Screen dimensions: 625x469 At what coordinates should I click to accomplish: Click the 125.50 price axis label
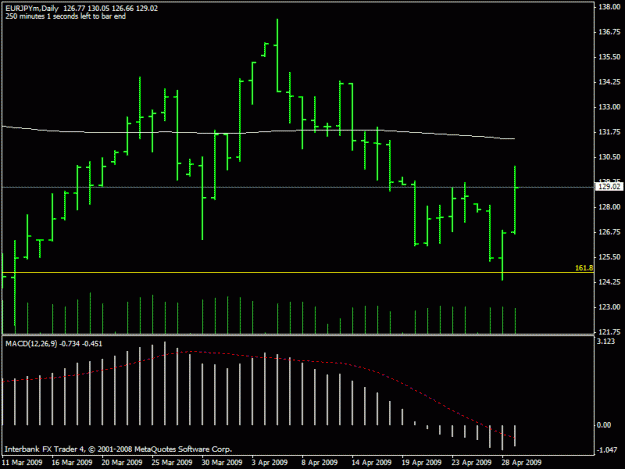609,257
